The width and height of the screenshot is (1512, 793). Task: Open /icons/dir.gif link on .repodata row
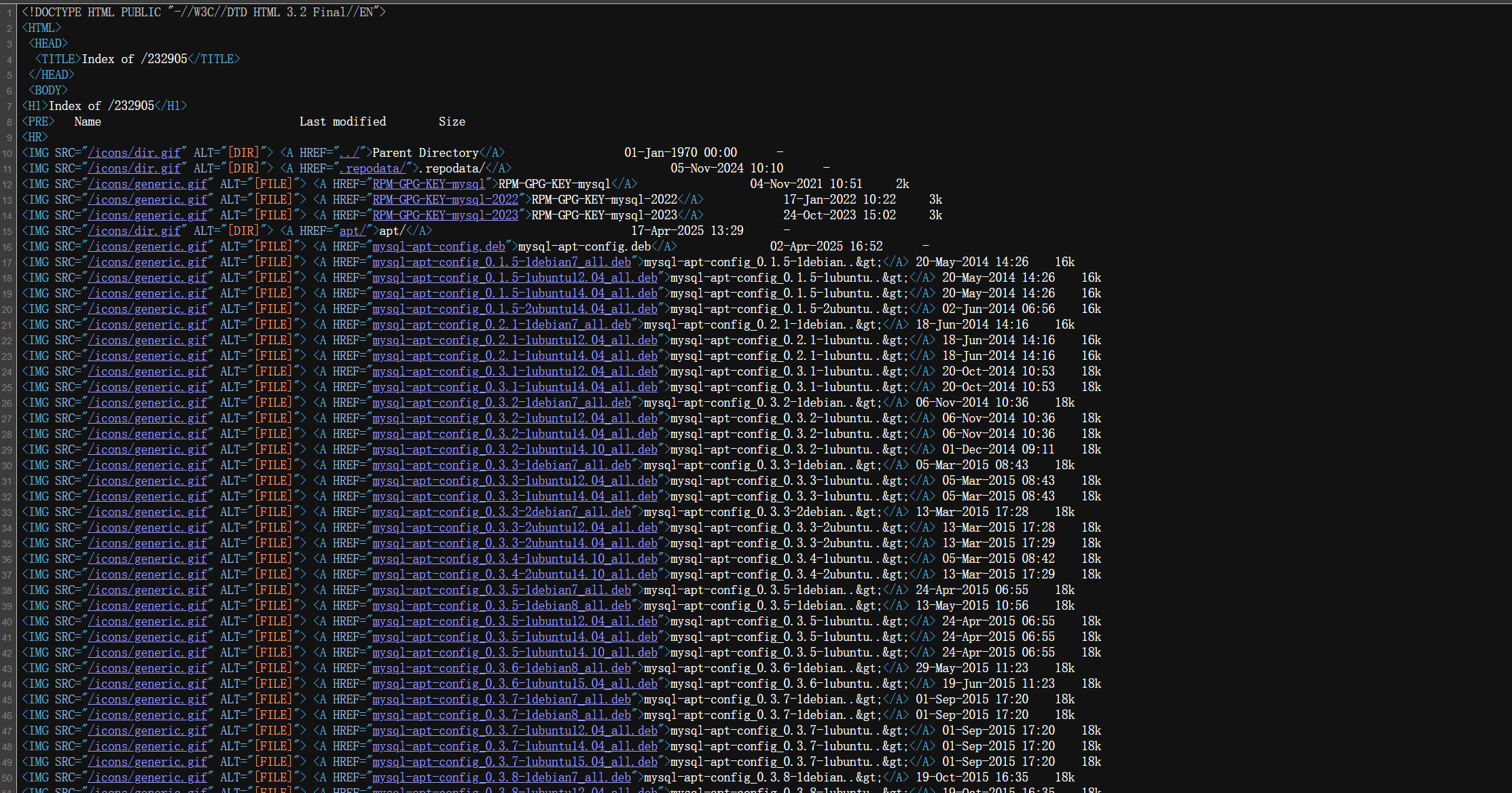pyautogui.click(x=134, y=168)
